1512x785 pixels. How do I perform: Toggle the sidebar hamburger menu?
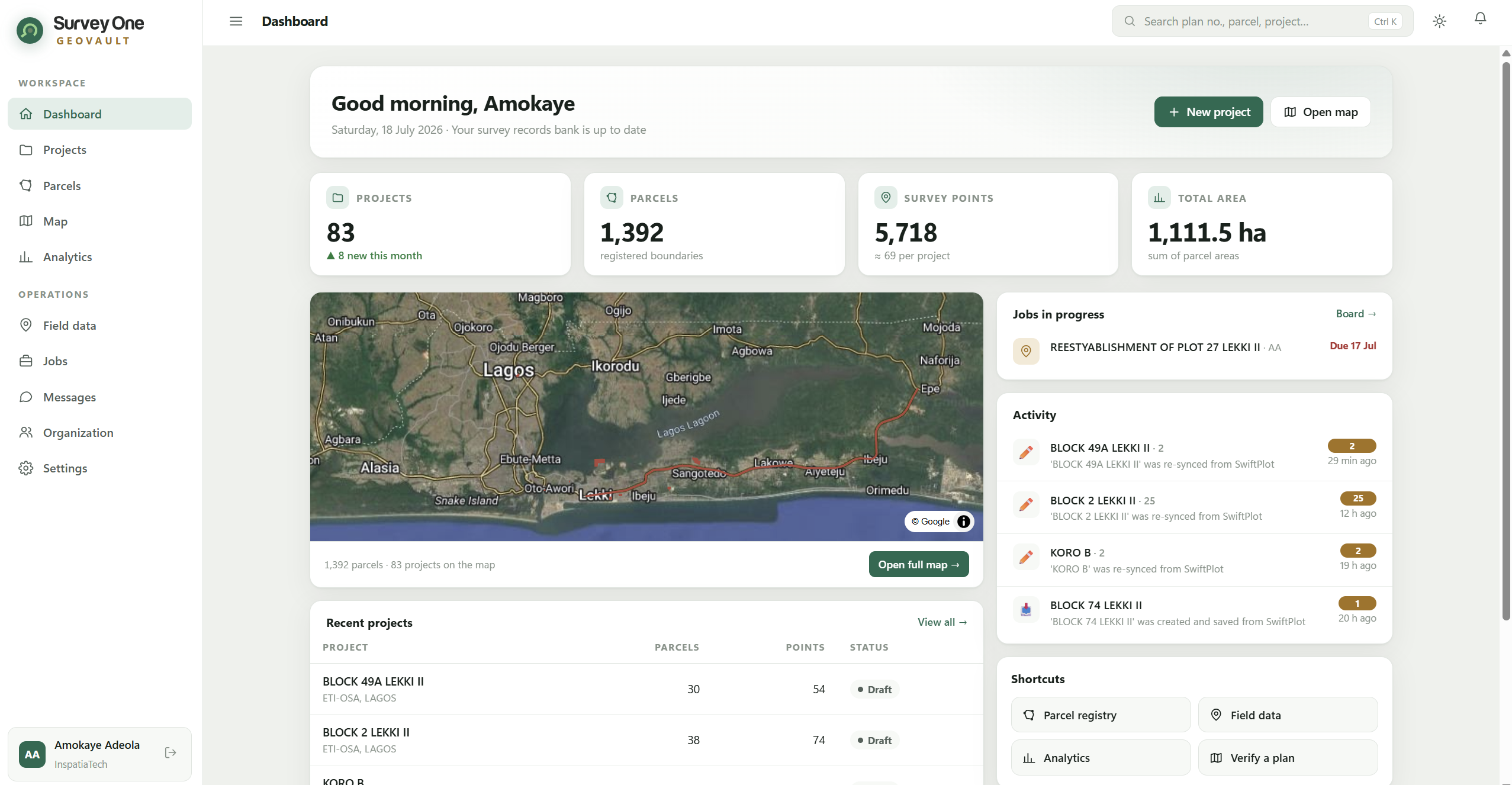tap(236, 21)
